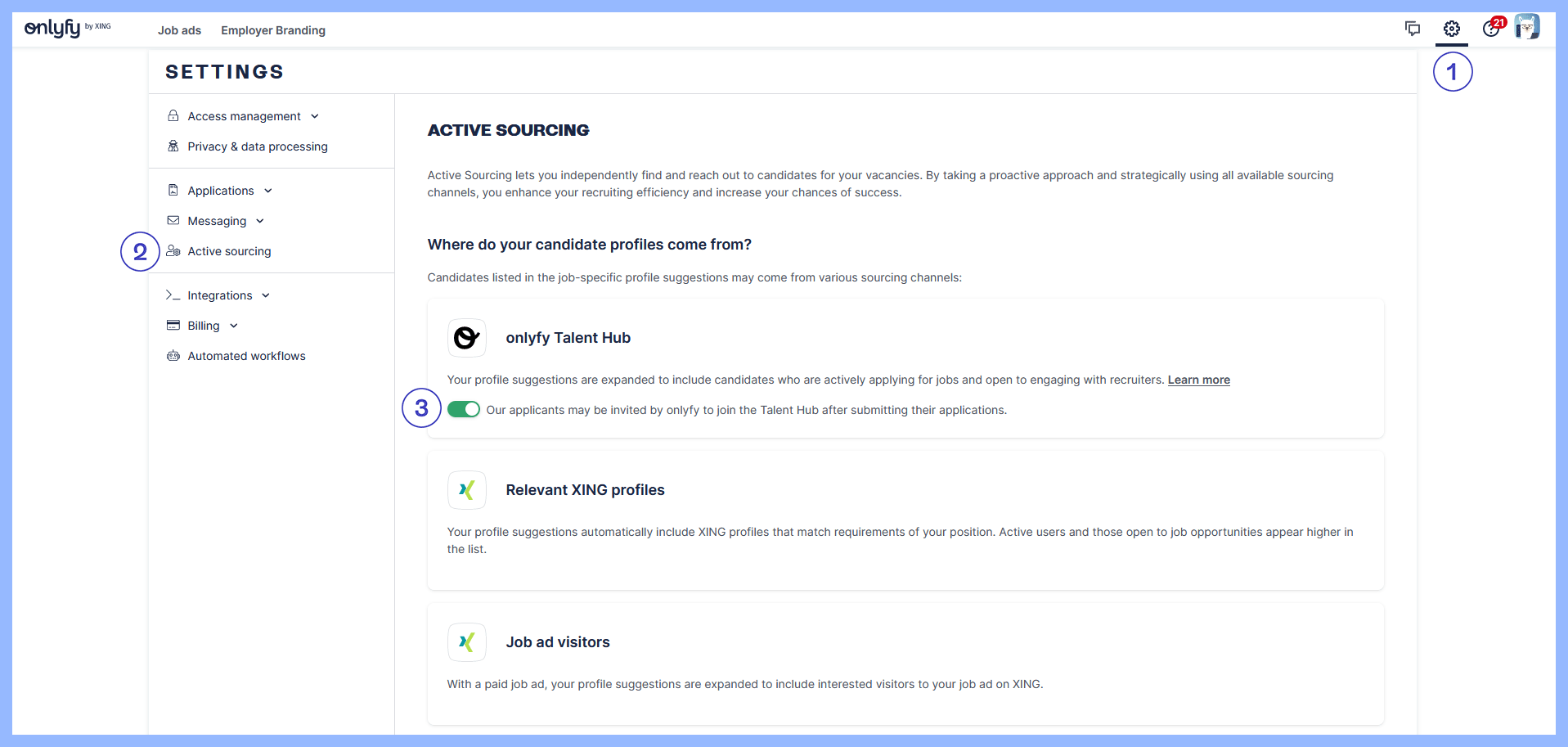Switch to the Employer Branding tab
Screen dimensions: 1568x747
click(272, 30)
